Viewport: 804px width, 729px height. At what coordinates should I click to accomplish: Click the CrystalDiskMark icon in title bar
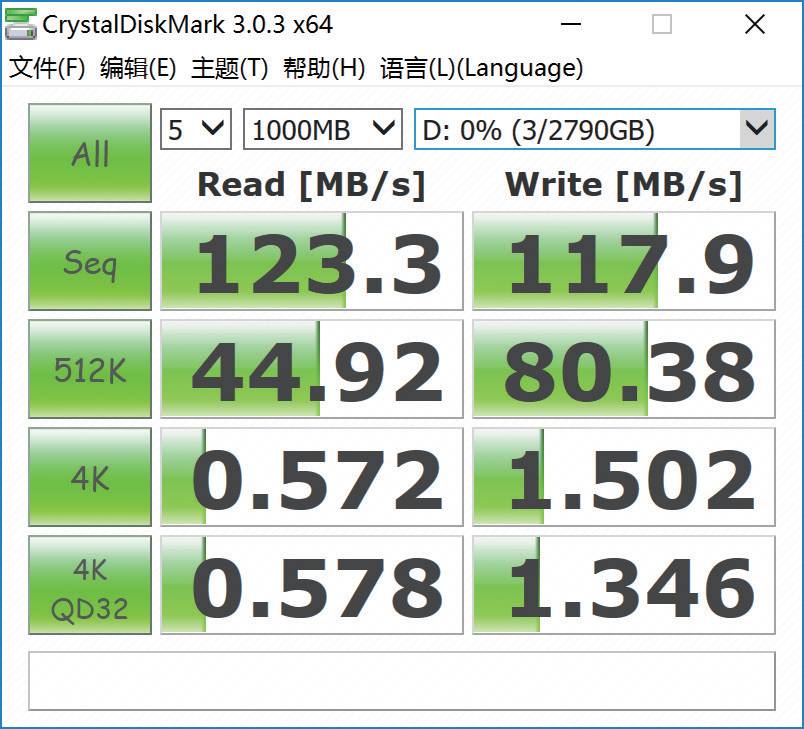click(x=22, y=22)
